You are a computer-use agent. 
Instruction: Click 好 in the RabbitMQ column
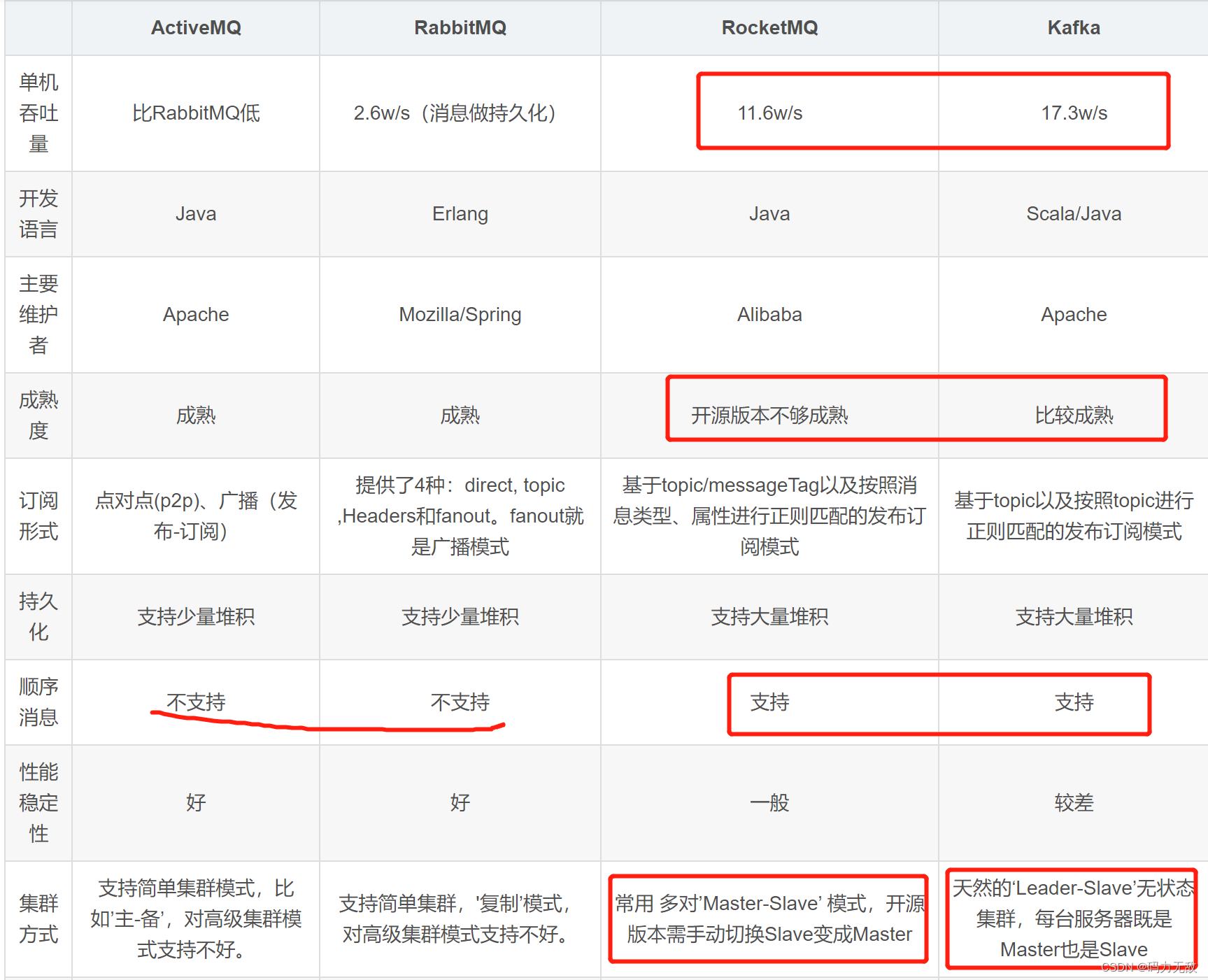pyautogui.click(x=460, y=803)
